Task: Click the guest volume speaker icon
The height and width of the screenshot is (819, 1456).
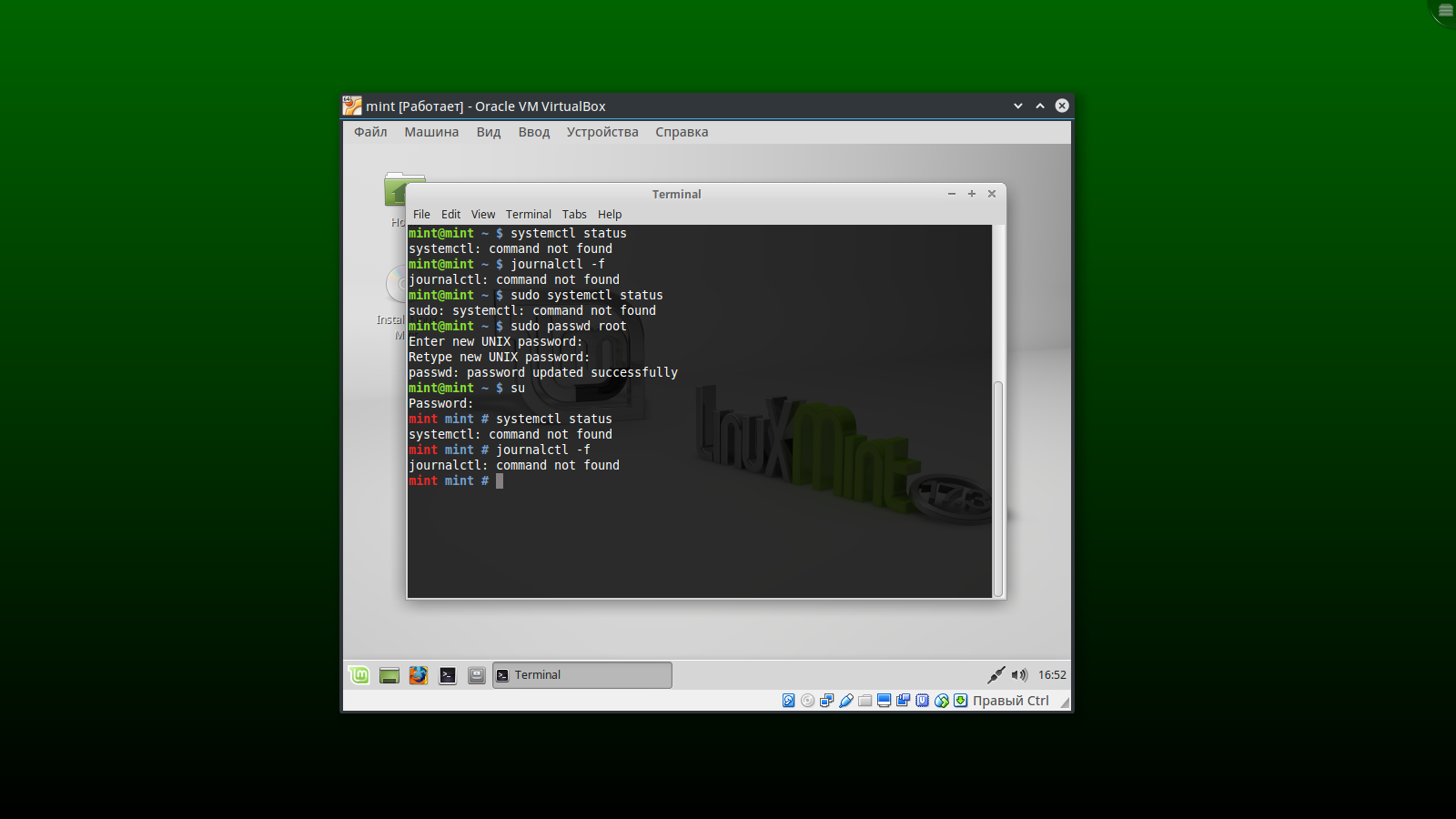Action: pyautogui.click(x=1019, y=675)
